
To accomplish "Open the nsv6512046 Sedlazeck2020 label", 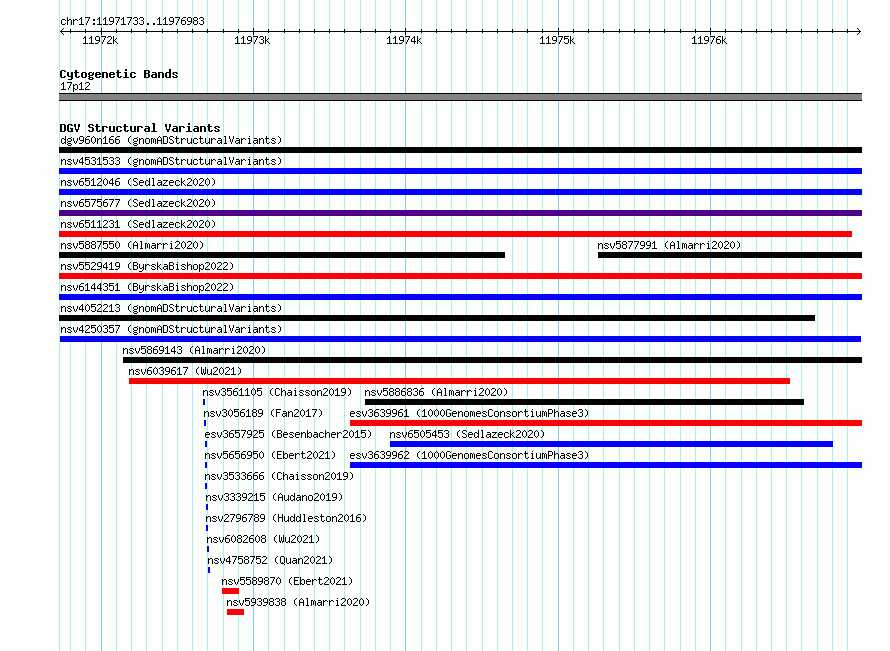I will [138, 182].
